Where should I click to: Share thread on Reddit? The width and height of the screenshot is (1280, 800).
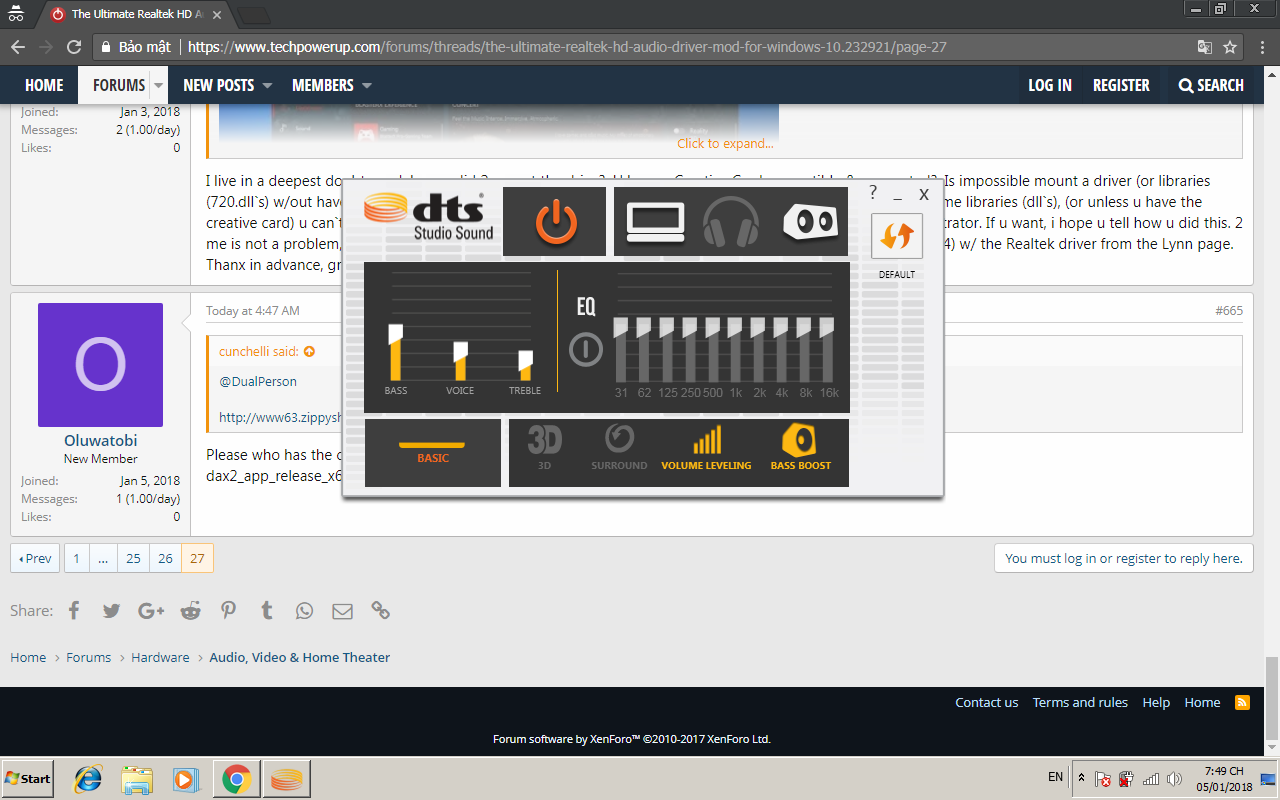click(x=190, y=610)
